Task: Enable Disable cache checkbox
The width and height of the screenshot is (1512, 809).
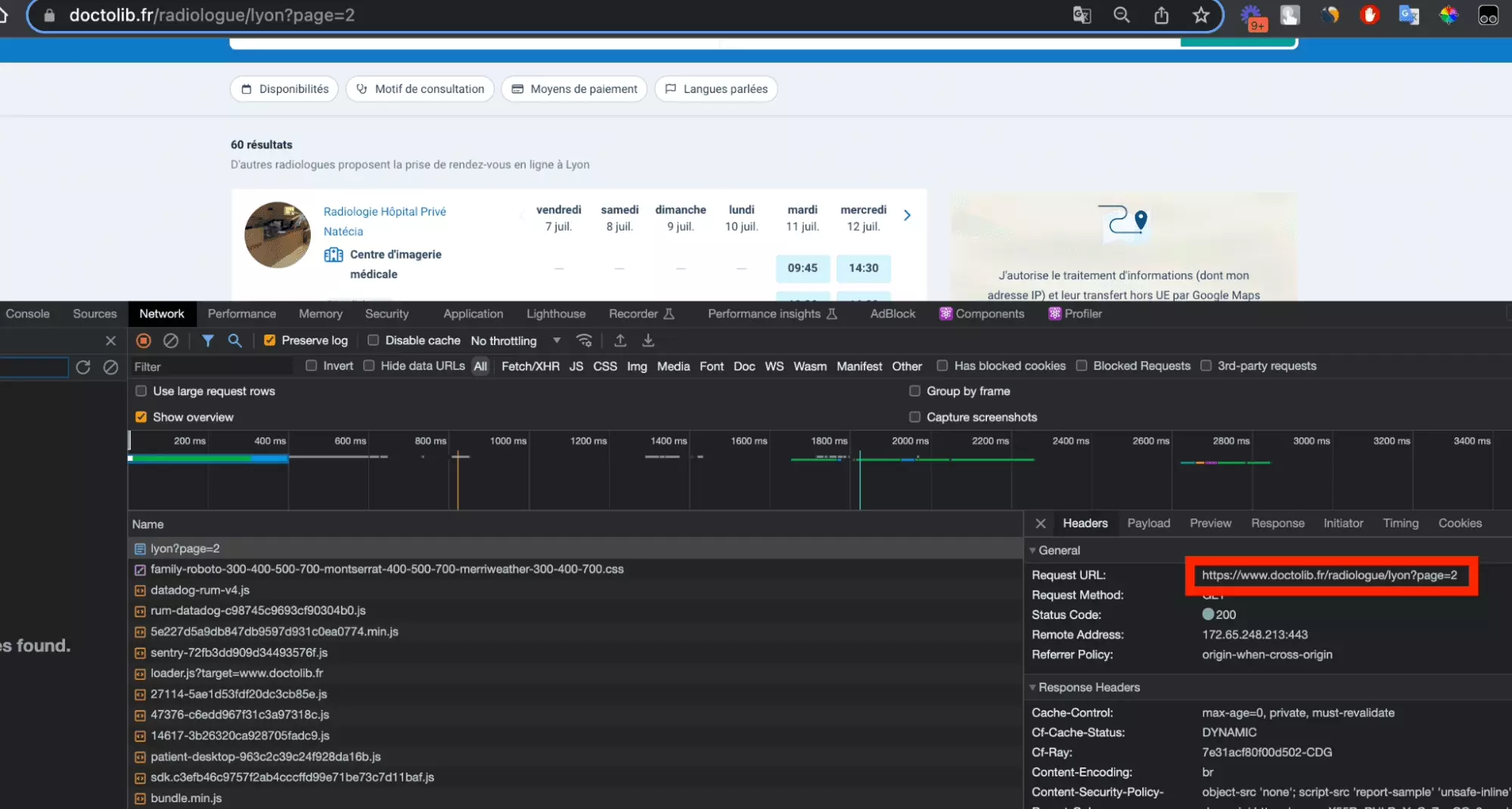Action: pyautogui.click(x=373, y=341)
